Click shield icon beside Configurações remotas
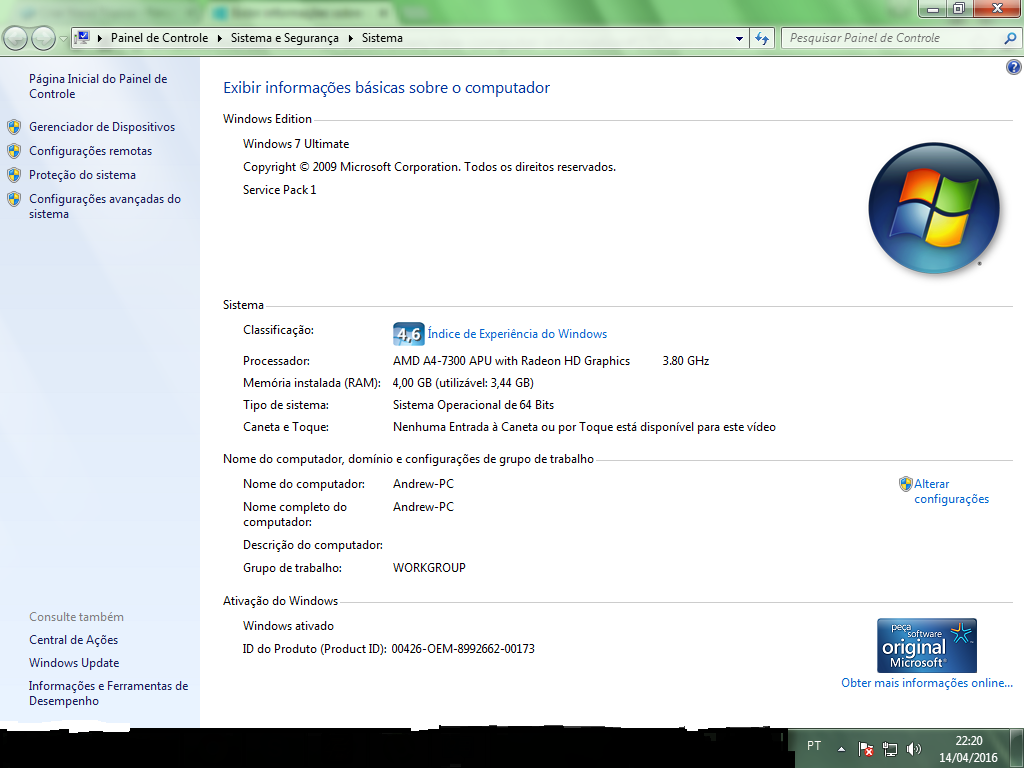The height and width of the screenshot is (768, 1024). point(14,151)
